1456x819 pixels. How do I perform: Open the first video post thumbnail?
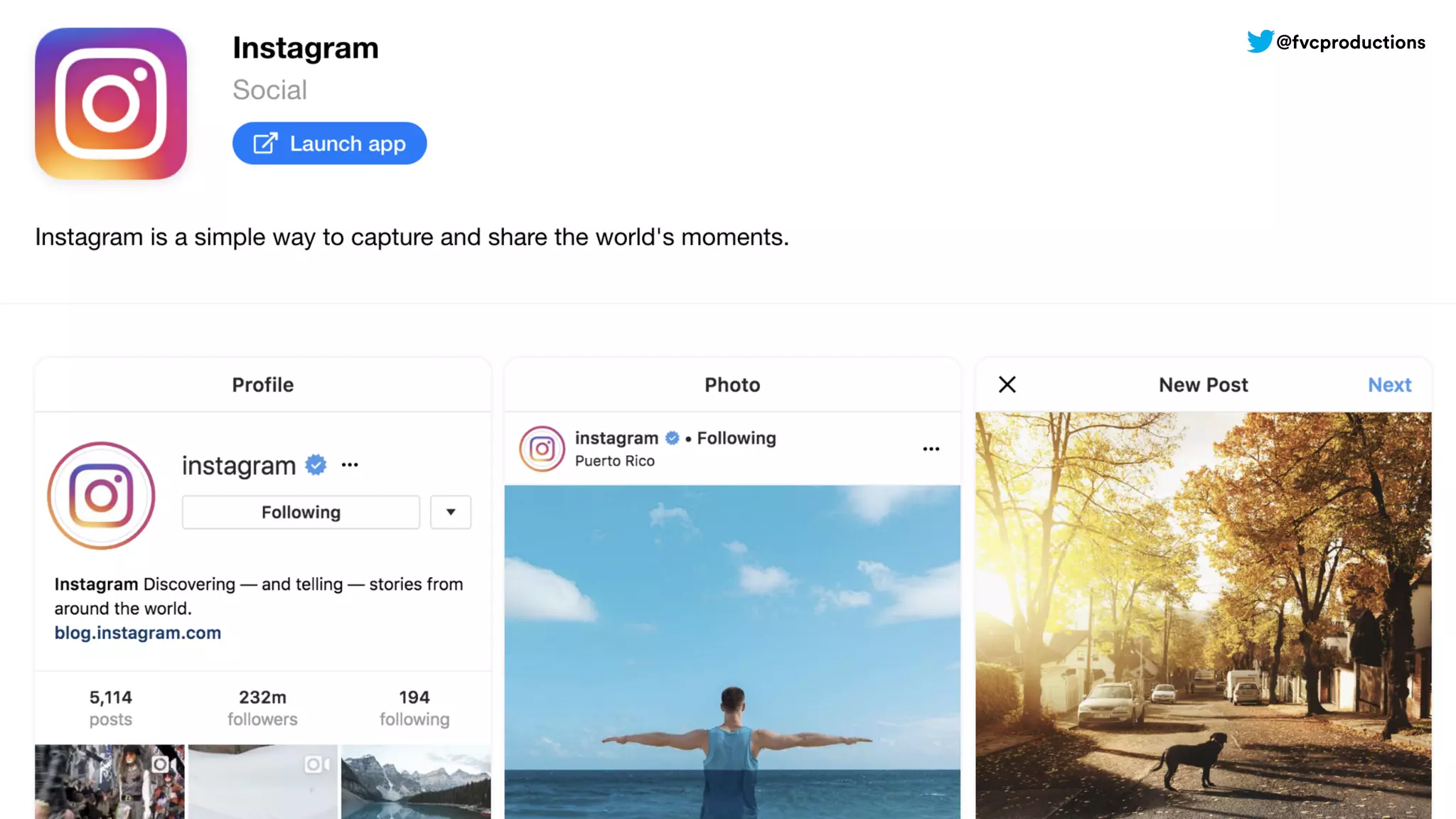pos(109,781)
